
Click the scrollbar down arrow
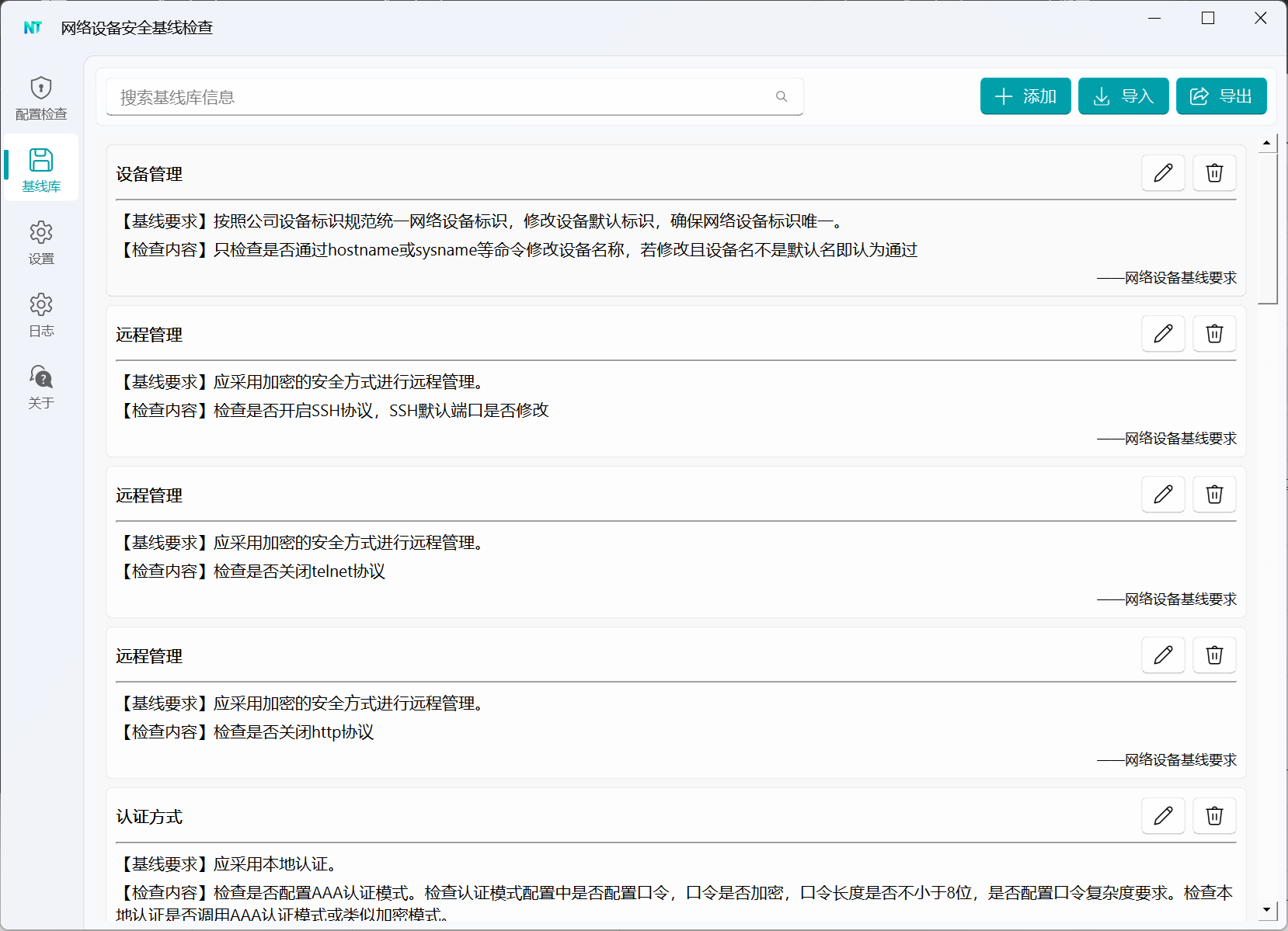[1267, 909]
